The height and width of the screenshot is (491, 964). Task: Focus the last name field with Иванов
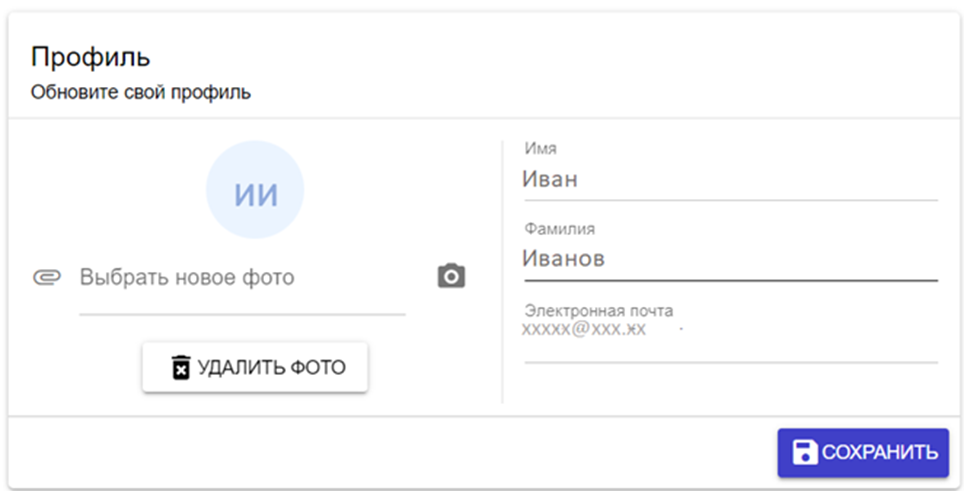[730, 259]
